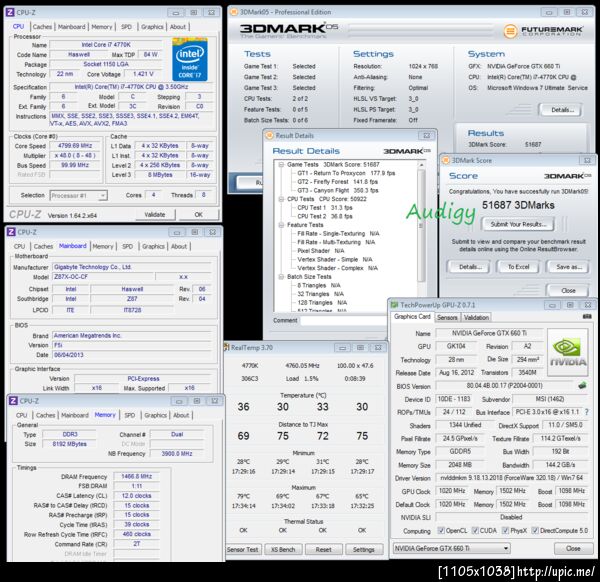Click the Bus Interface question mark icon
Image resolution: width=600 pixels, height=582 pixels.
coord(587,412)
